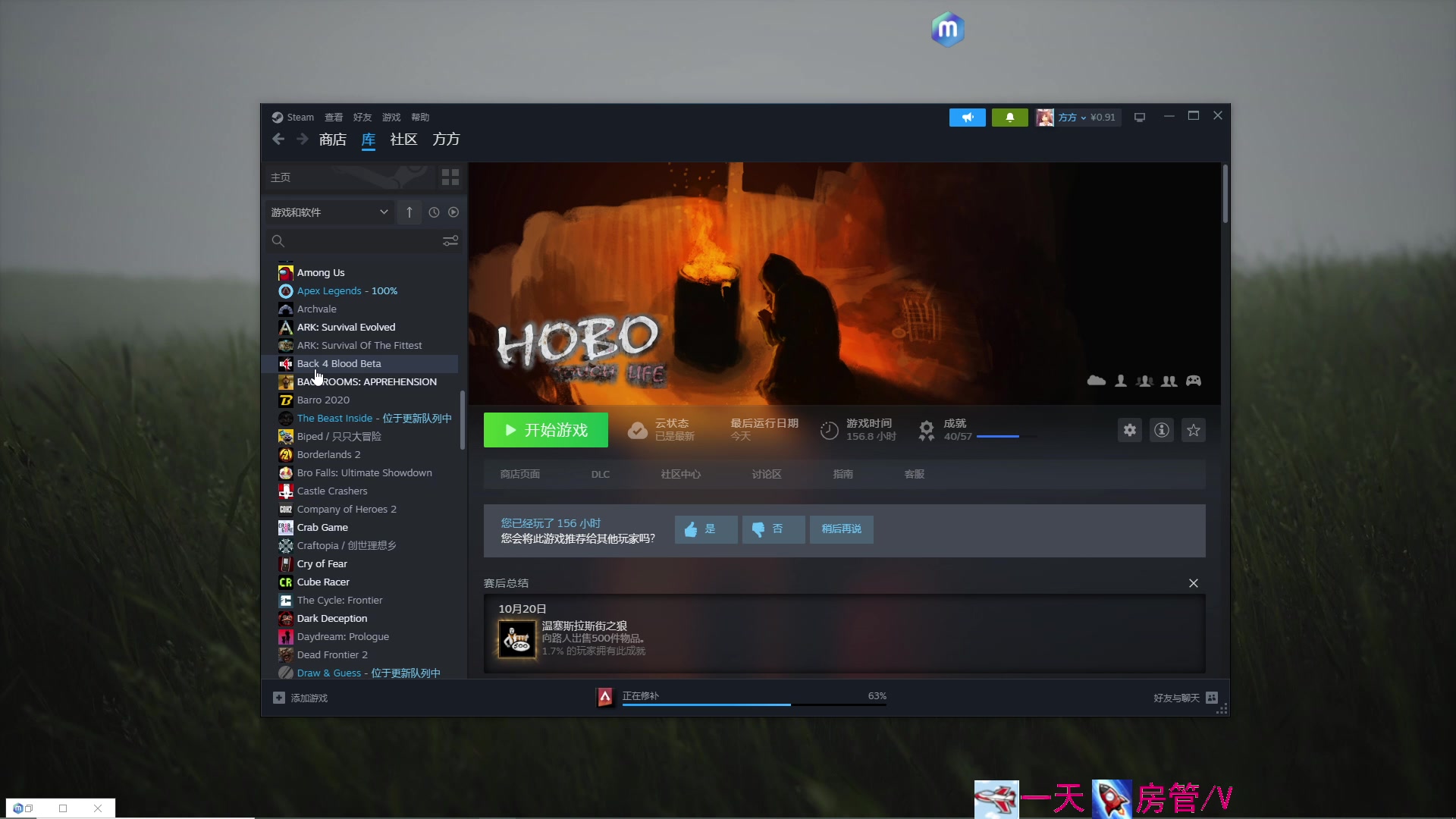Choose the ask-later review button

coord(842,529)
